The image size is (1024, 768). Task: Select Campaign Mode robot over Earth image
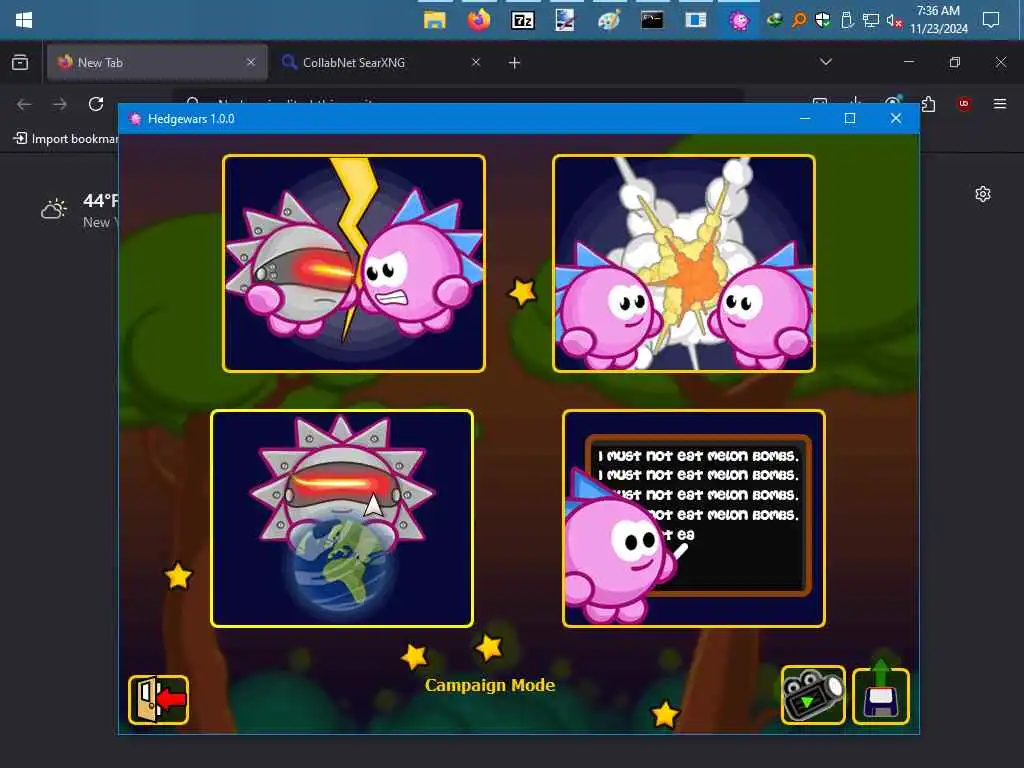point(342,519)
